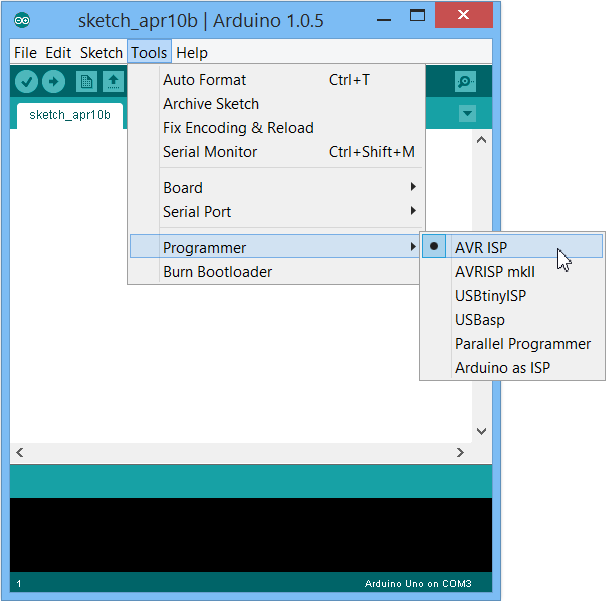Image resolution: width=606 pixels, height=601 pixels.
Task: Open Serial Monitor magnifier icon in toolbar
Action: click(x=465, y=82)
